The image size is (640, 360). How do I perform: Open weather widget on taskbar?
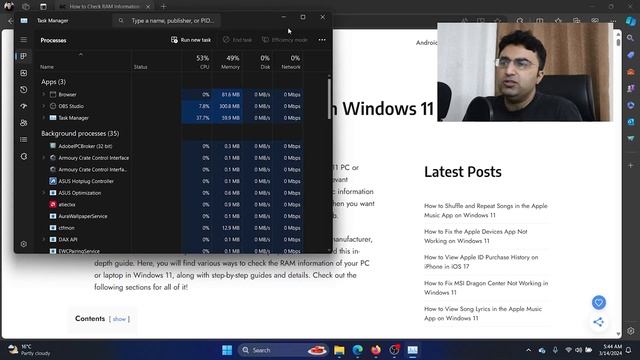coord(29,350)
